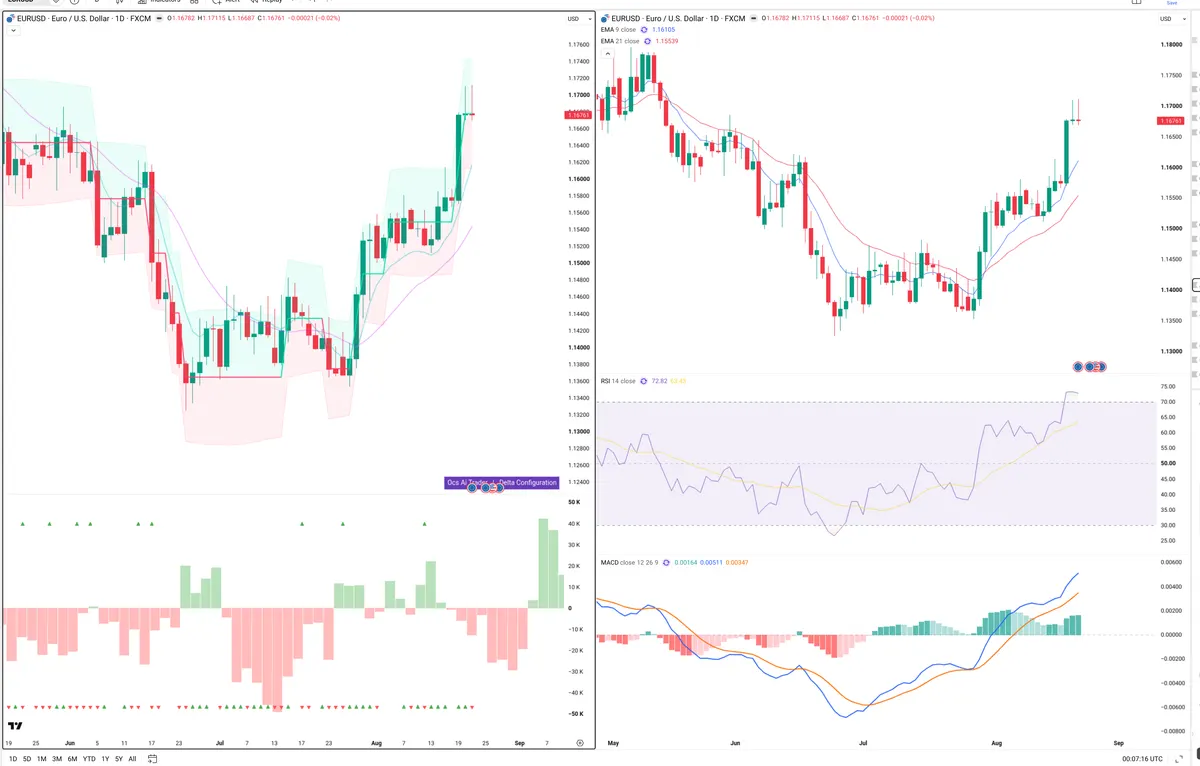Select the 5Y time range

point(119,759)
